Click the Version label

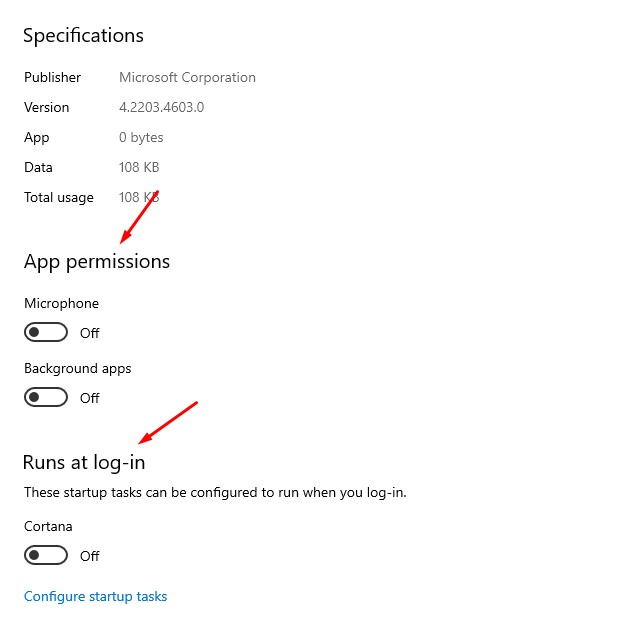47,107
